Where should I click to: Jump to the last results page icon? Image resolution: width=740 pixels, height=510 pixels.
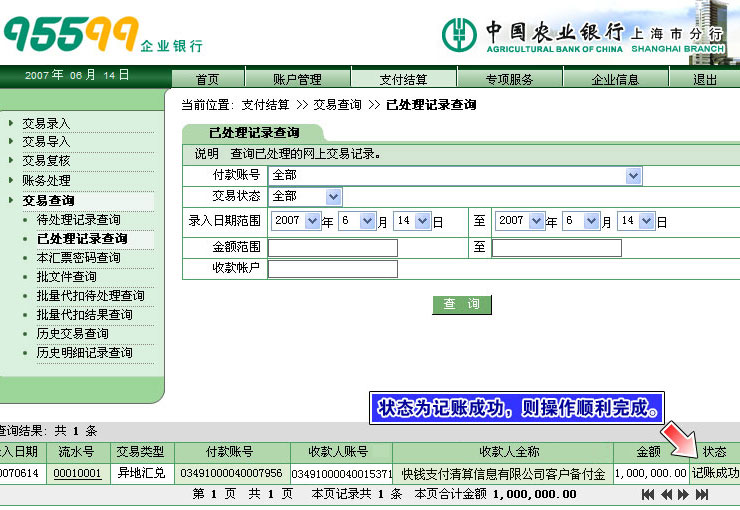click(702, 494)
